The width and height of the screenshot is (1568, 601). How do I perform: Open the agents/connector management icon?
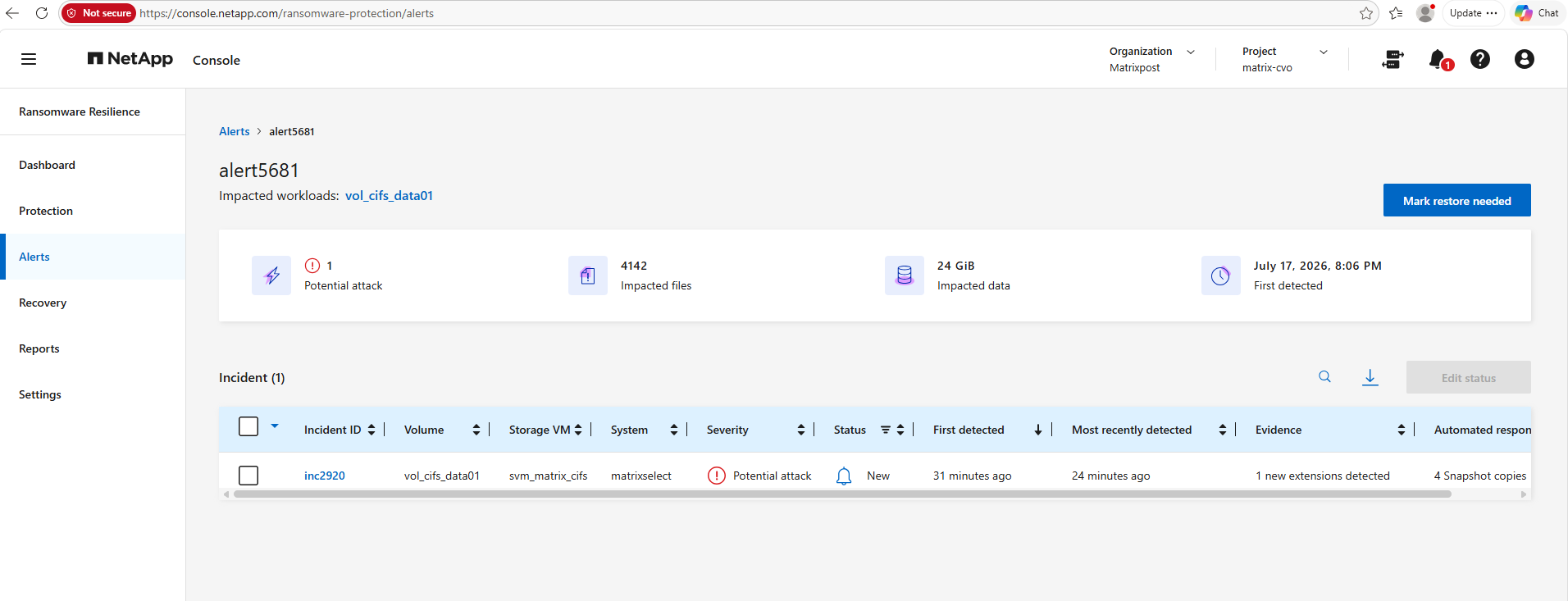coord(1393,59)
